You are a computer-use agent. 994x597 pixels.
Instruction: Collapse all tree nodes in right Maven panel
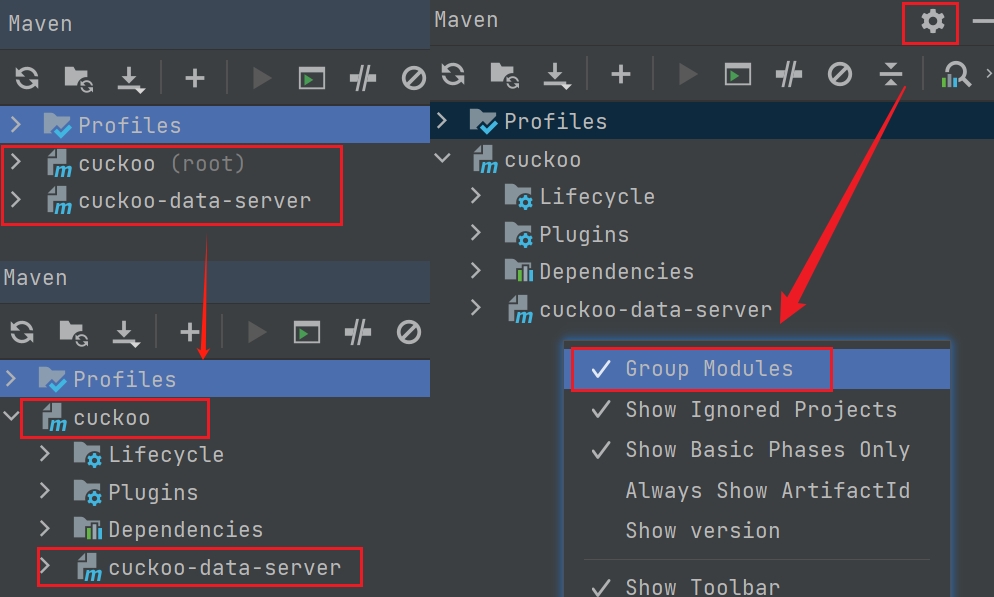(x=891, y=74)
